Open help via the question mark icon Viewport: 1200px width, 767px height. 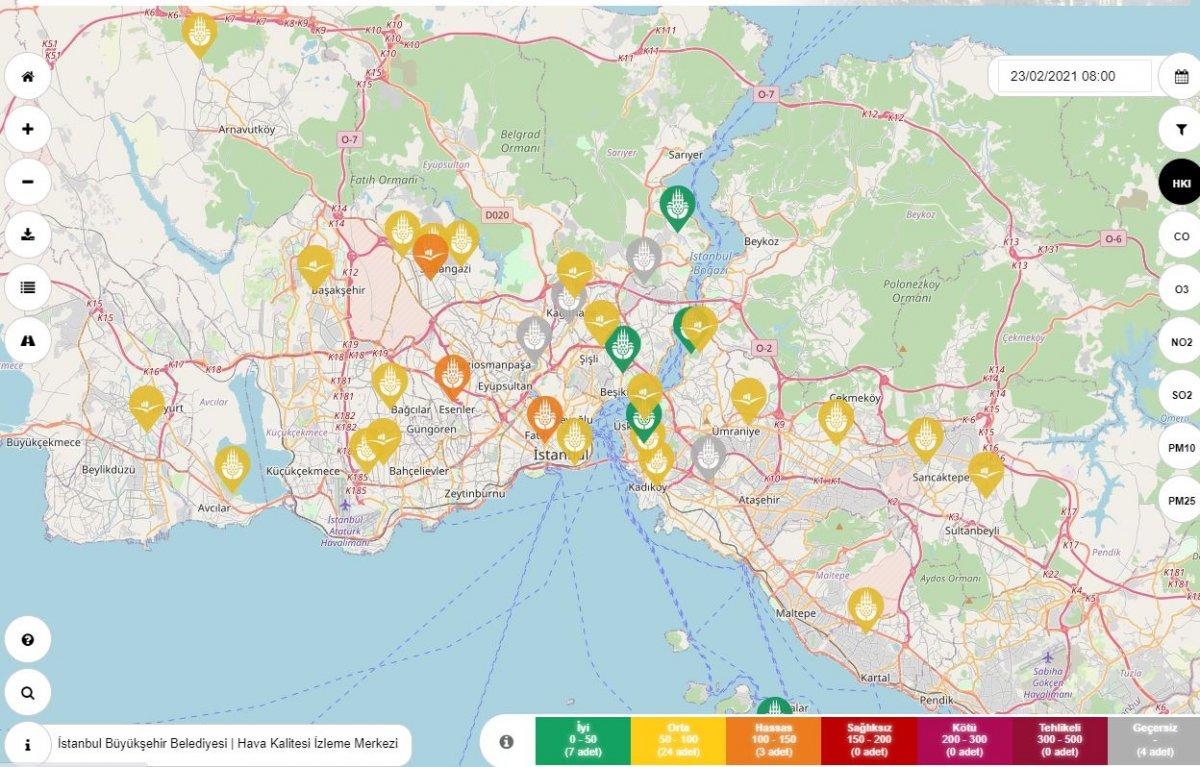(x=28, y=638)
